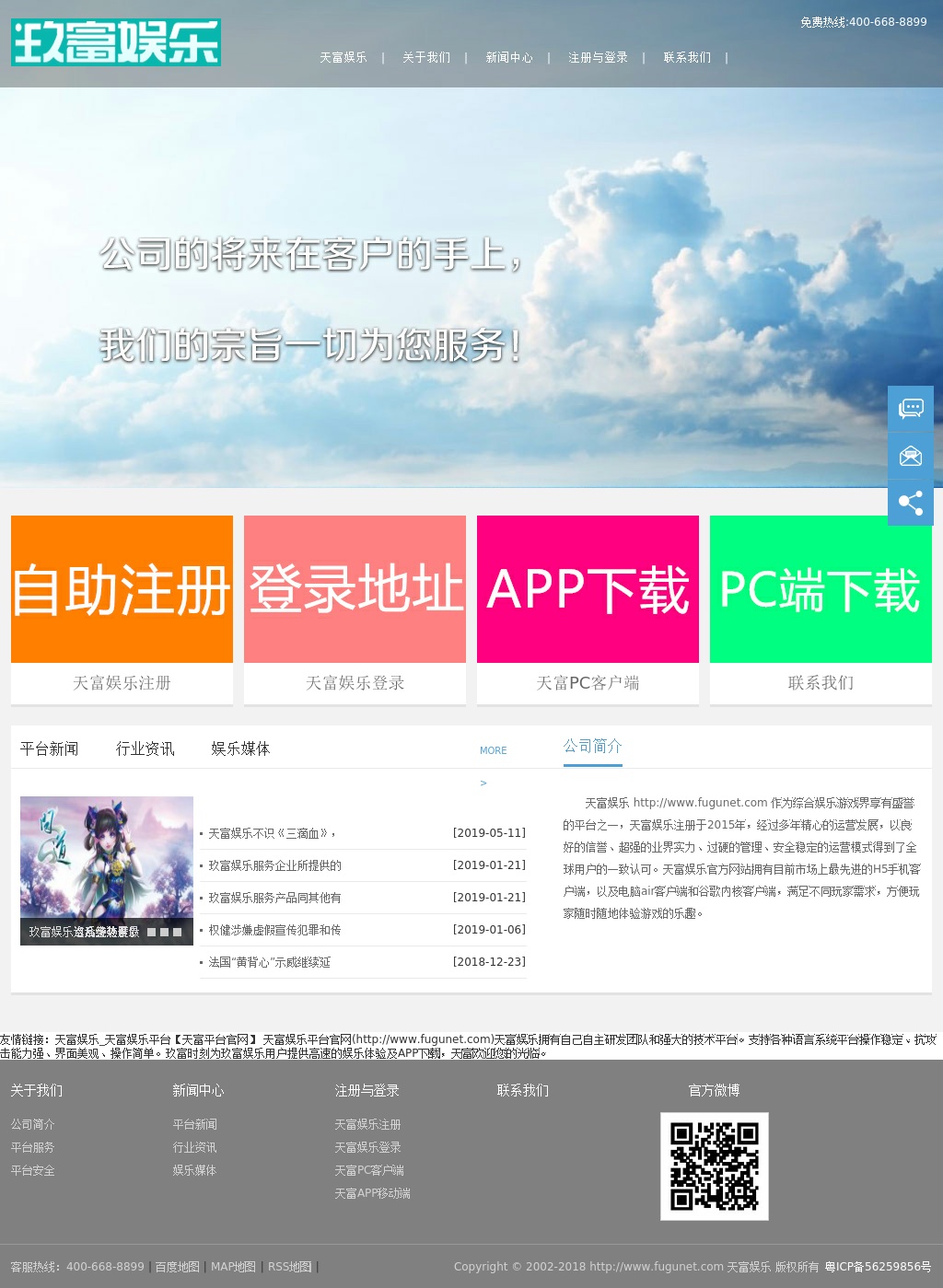Click the MORE link in news panel
943x1288 pixels.
493,750
